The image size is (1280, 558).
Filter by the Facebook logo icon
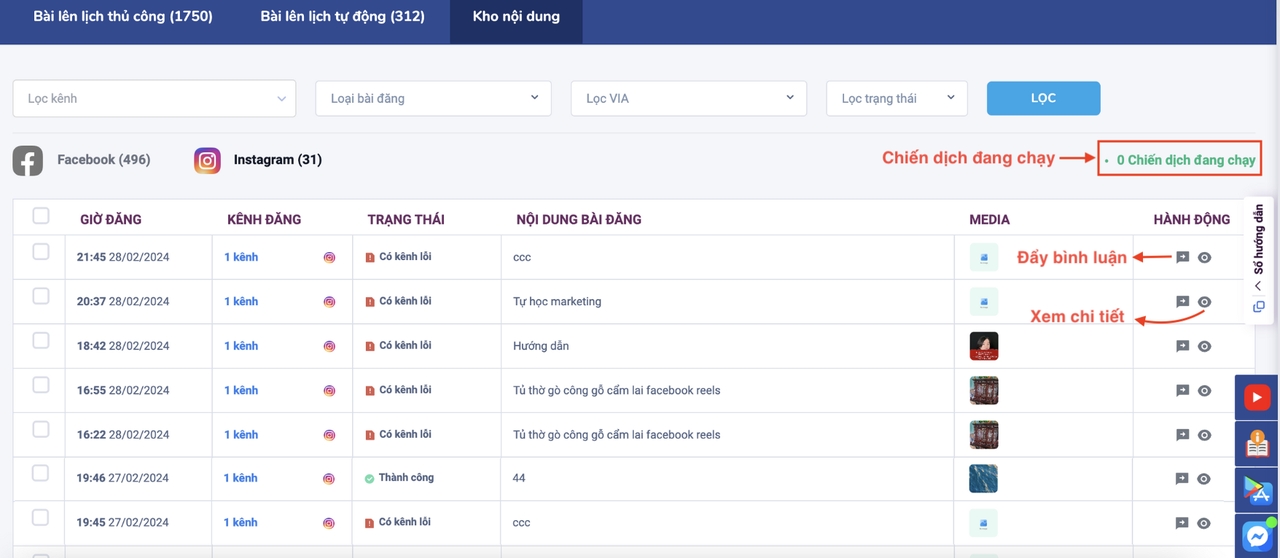pyautogui.click(x=28, y=160)
